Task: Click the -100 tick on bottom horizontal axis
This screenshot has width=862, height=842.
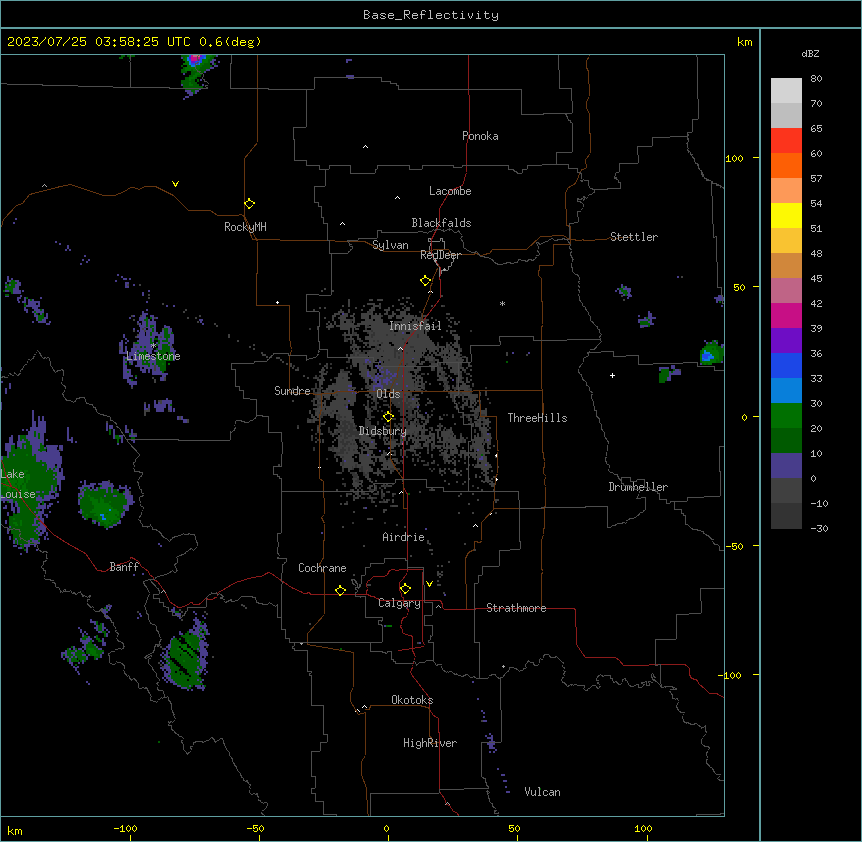Action: coord(125,828)
